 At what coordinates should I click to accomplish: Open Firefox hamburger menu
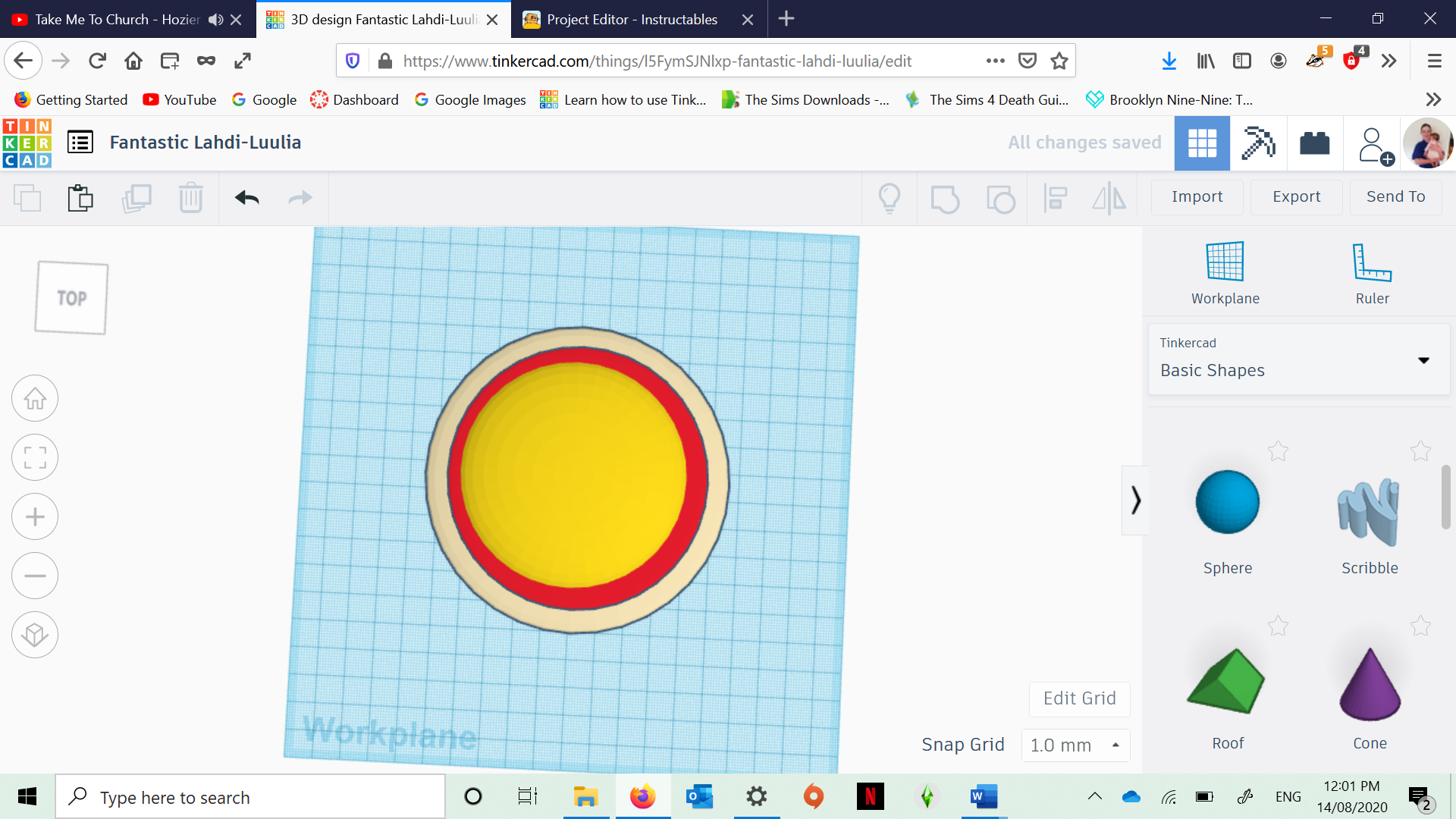pyautogui.click(x=1434, y=61)
